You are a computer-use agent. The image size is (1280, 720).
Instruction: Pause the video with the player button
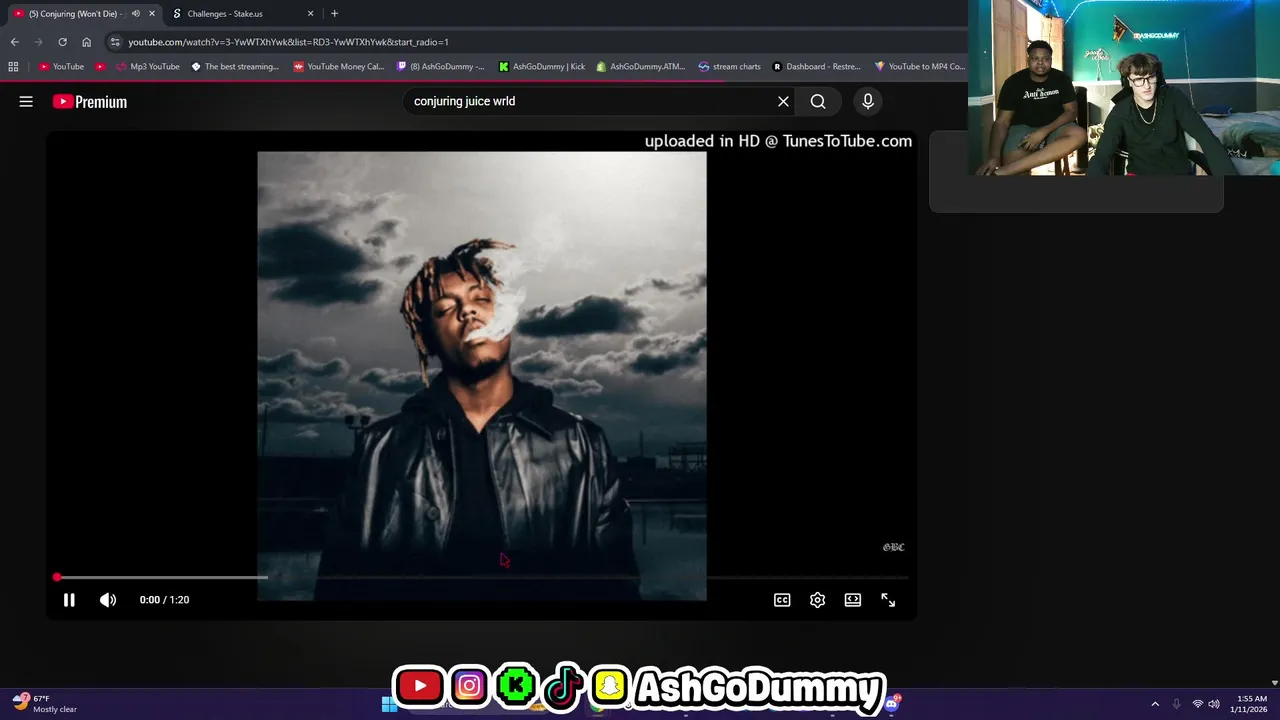pyautogui.click(x=69, y=600)
